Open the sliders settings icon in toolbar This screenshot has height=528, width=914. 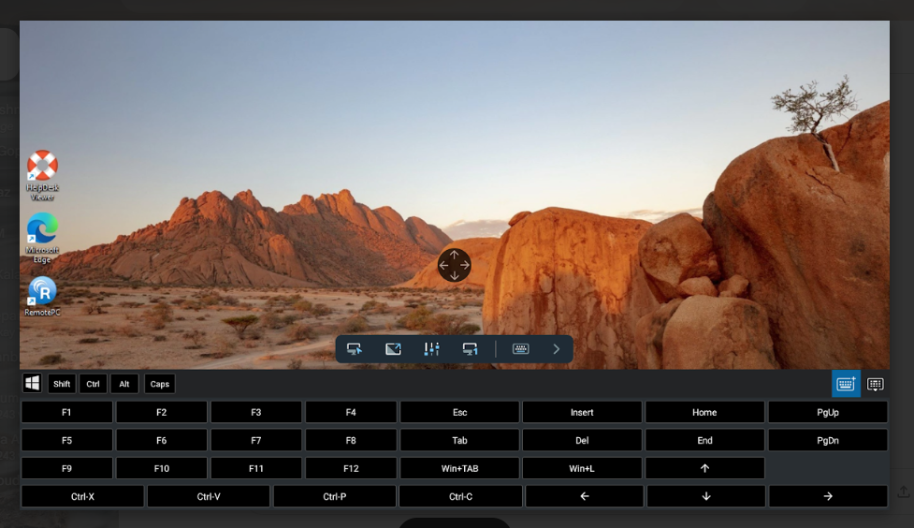click(x=431, y=349)
